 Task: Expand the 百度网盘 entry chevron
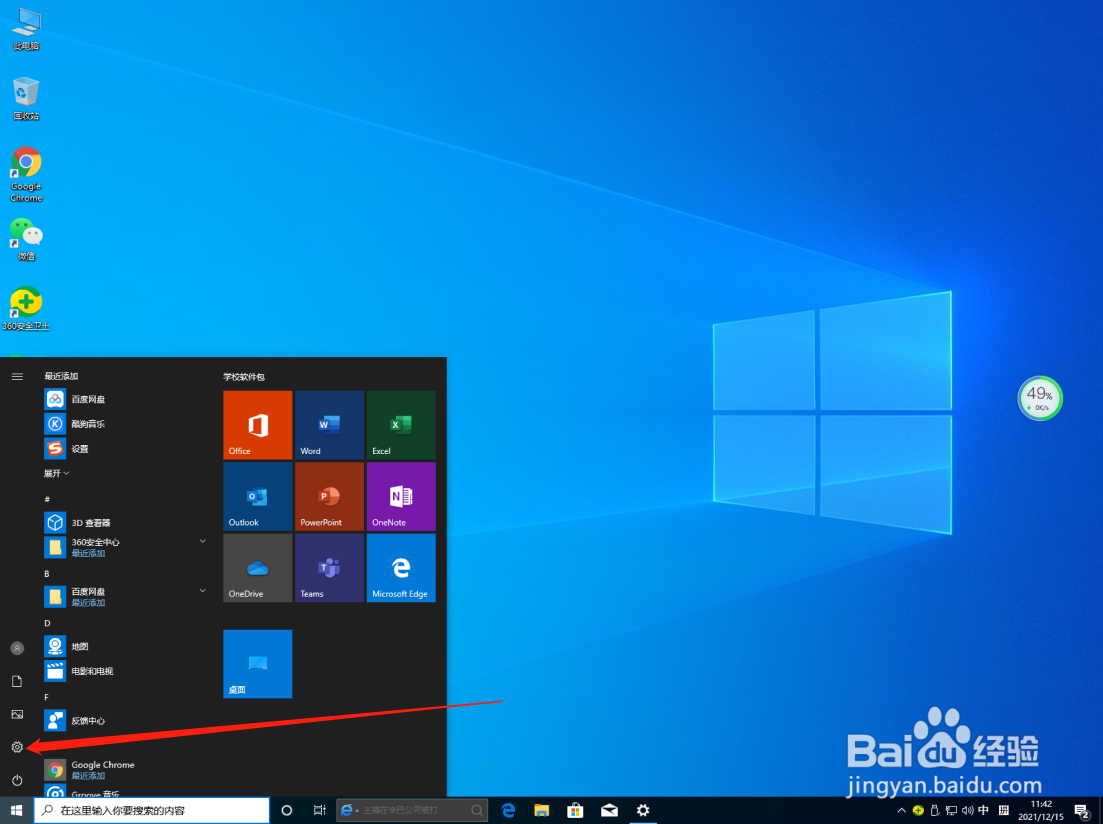coord(203,591)
